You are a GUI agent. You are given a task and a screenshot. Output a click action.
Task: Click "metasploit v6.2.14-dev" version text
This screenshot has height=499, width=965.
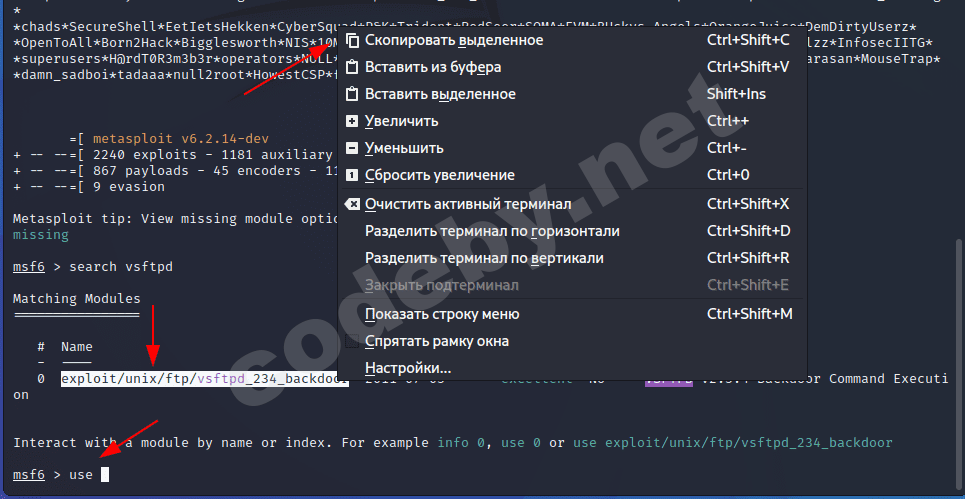coord(181,139)
